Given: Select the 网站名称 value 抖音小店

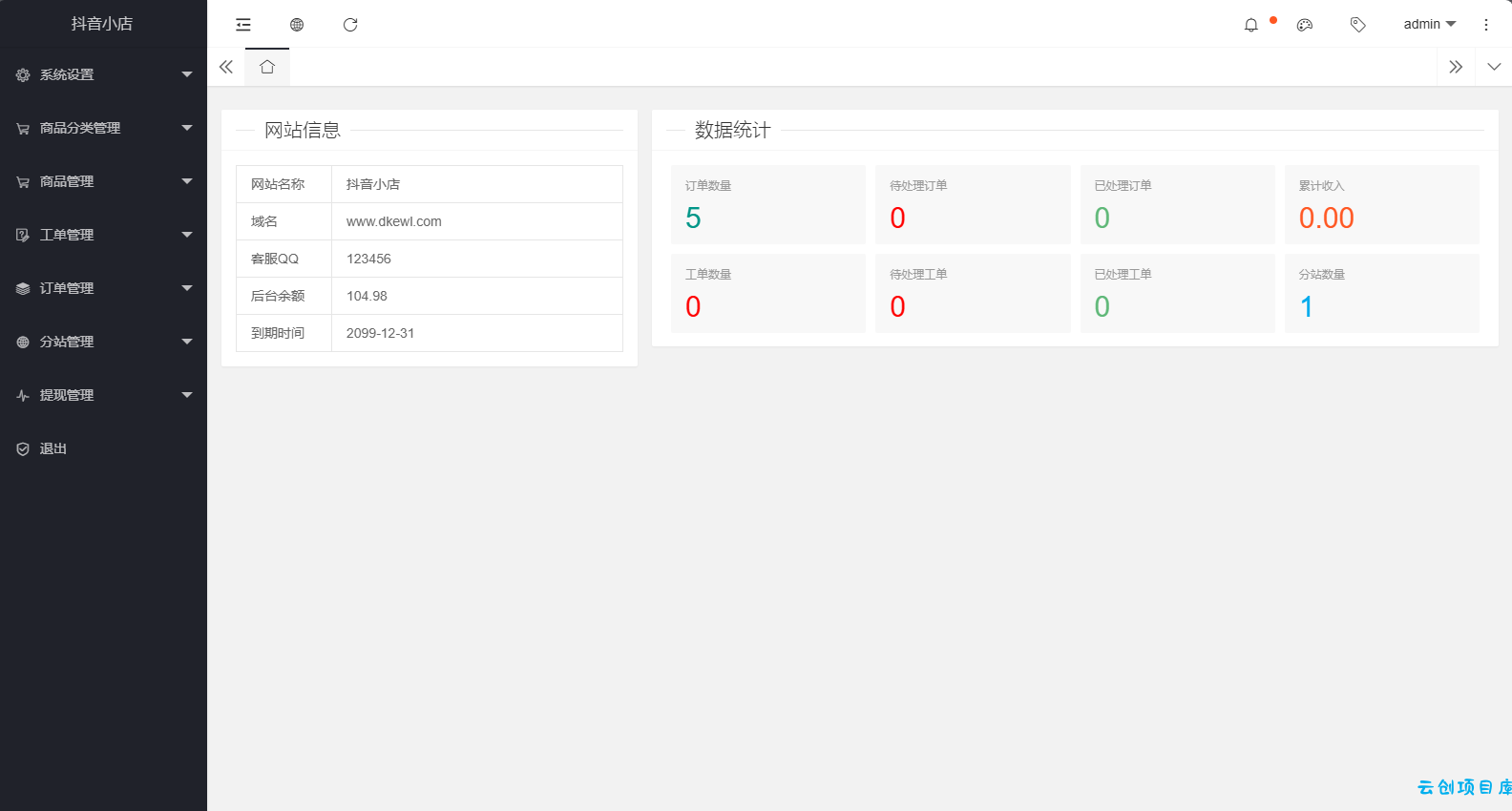Looking at the screenshot, I should [373, 184].
